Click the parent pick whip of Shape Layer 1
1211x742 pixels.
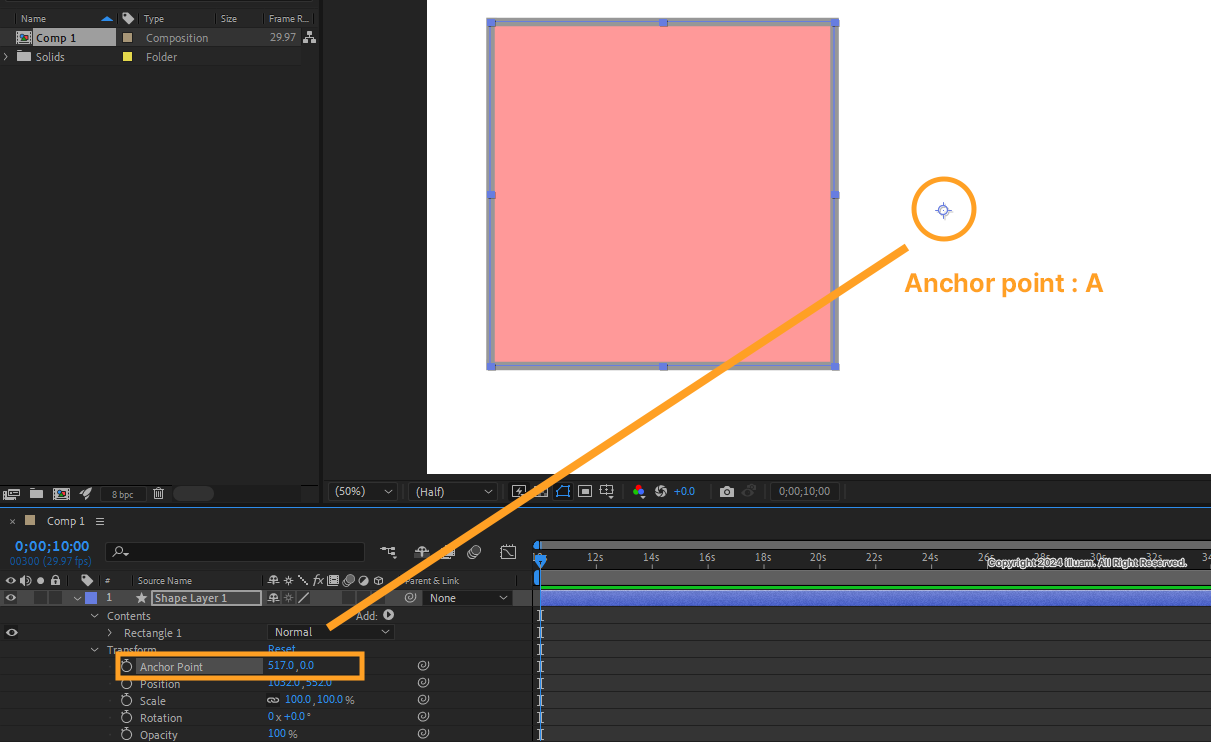[410, 598]
